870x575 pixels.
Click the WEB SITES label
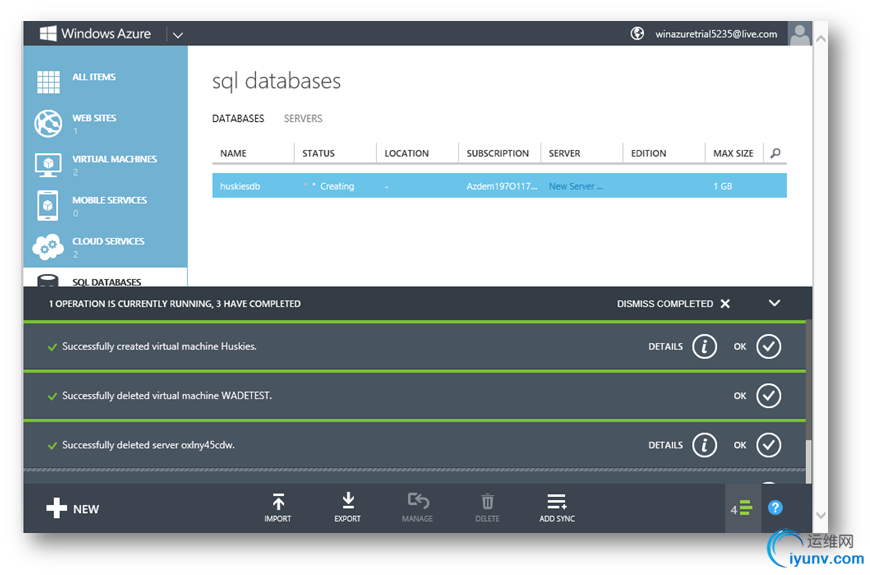(x=94, y=118)
